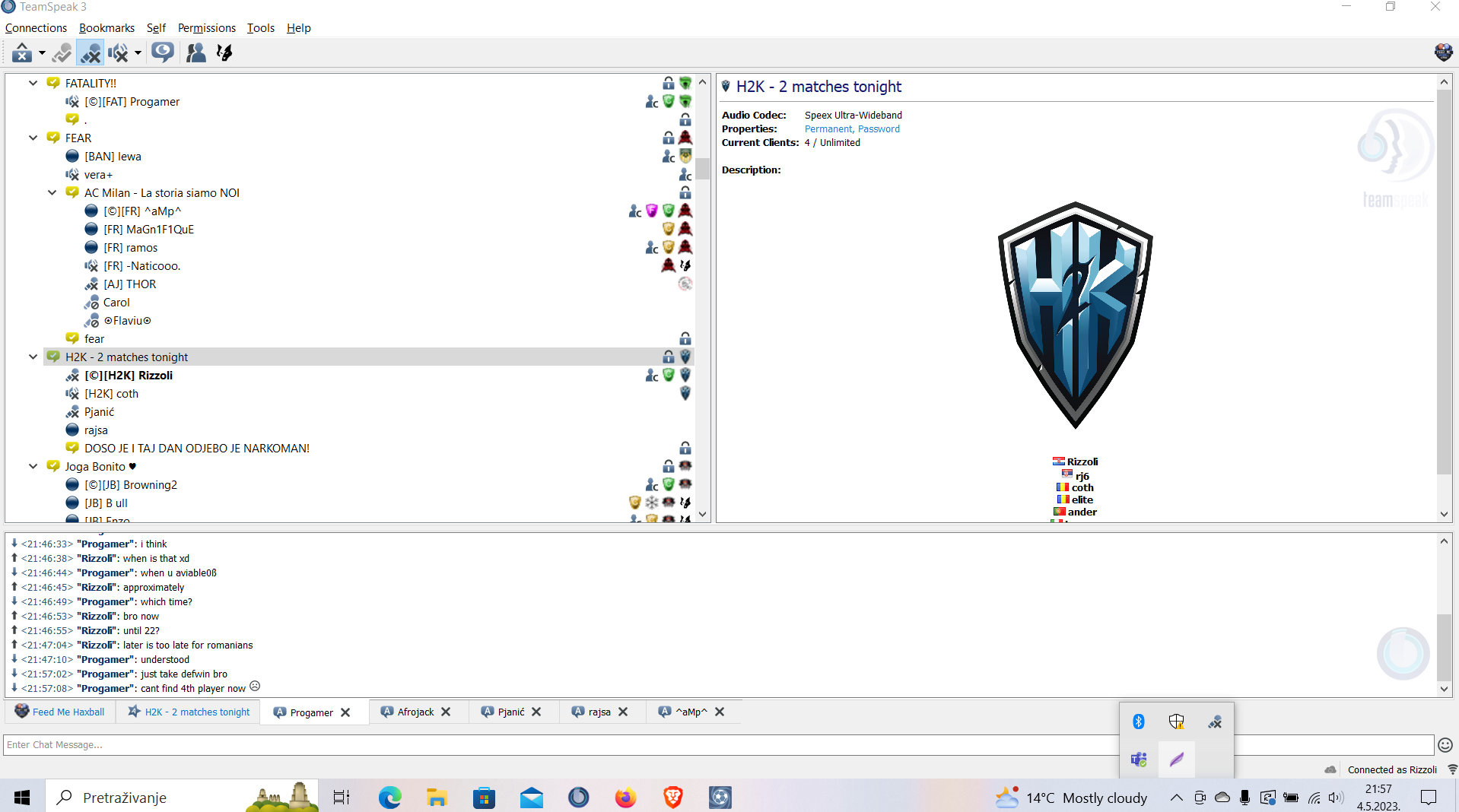Click the Bluetooth icon in tray popup
1459x812 pixels.
coord(1139,722)
